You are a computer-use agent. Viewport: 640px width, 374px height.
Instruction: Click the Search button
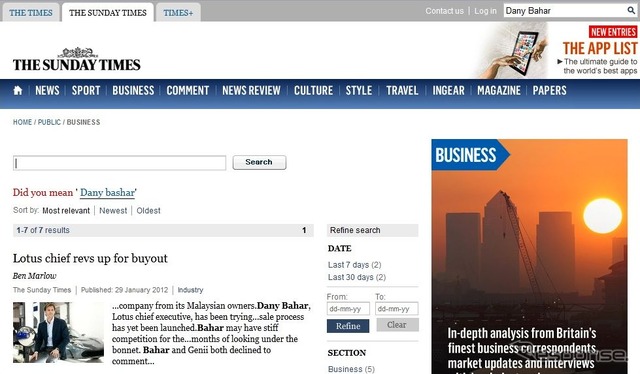click(259, 162)
